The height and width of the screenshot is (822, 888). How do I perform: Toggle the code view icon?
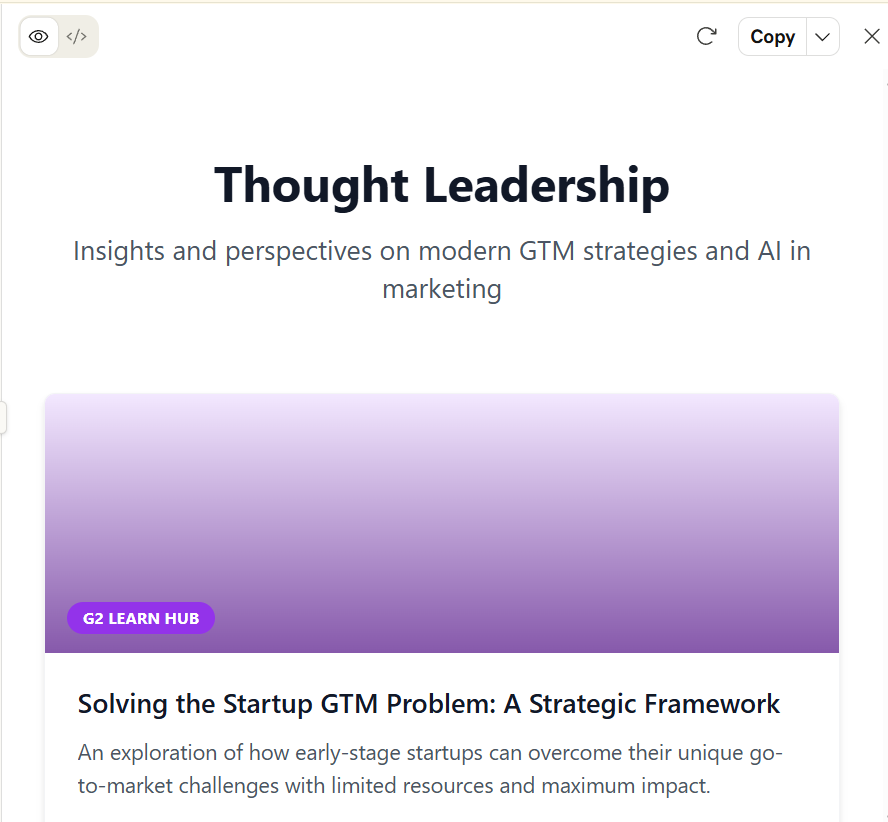click(76, 37)
